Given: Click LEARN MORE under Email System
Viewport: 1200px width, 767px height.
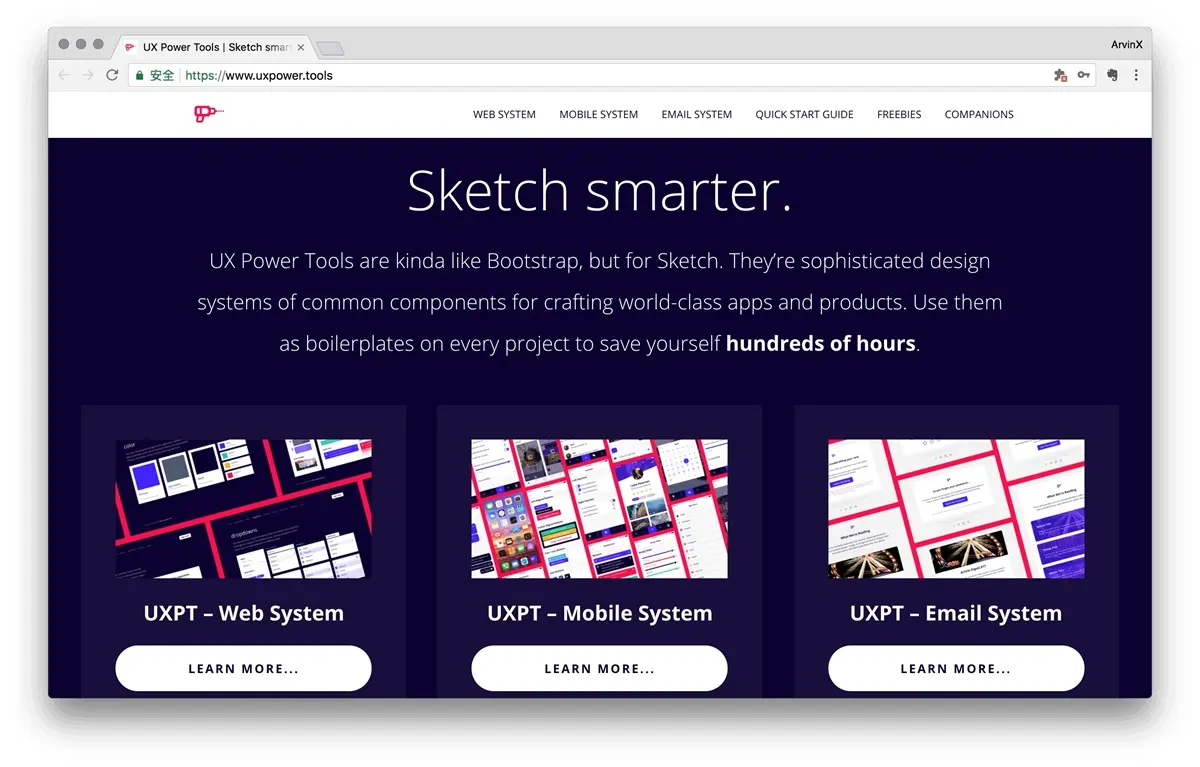Looking at the screenshot, I should (x=956, y=668).
